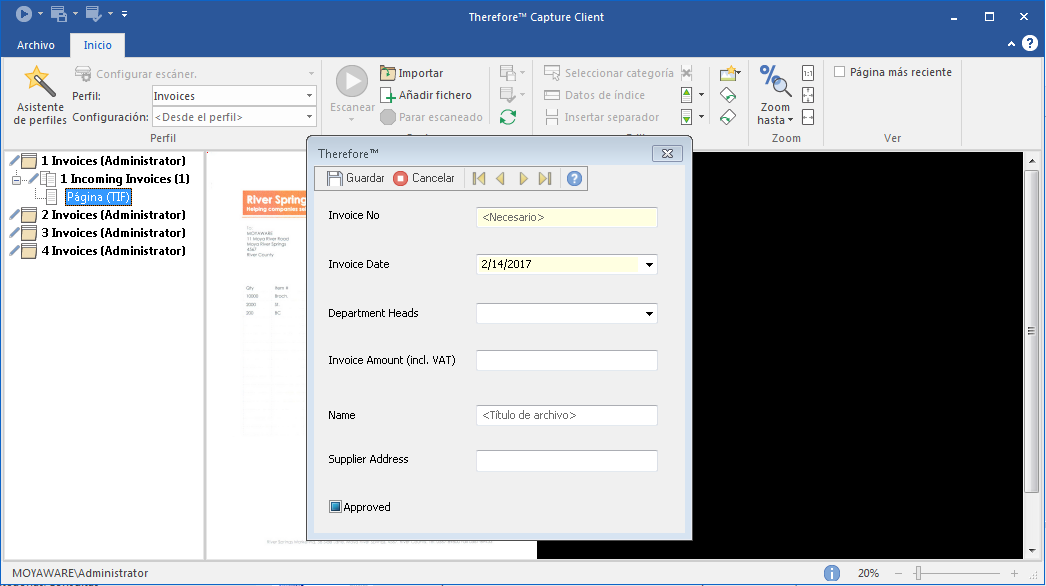Select 2 Invoices (Administrator) tree item

coord(113,215)
